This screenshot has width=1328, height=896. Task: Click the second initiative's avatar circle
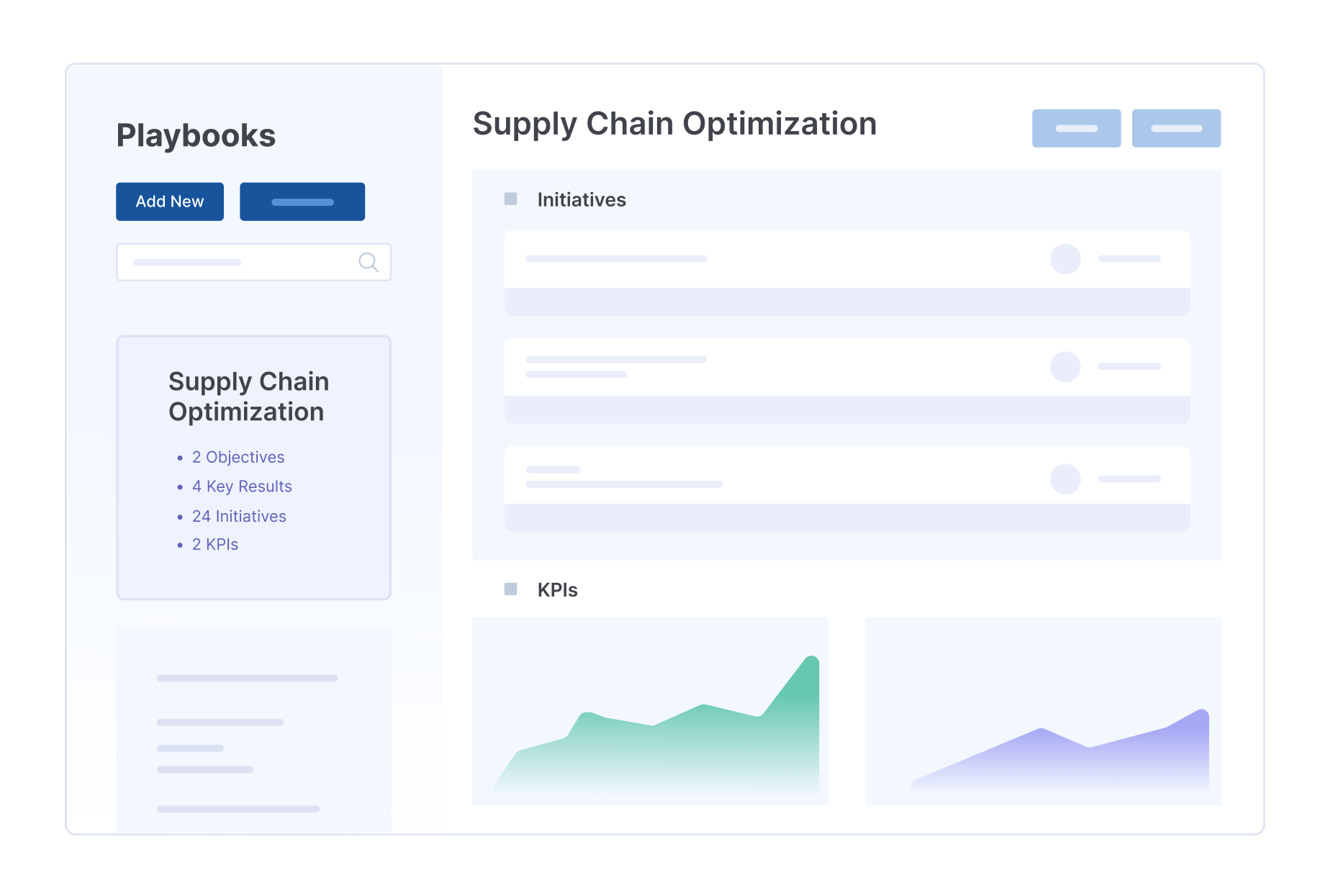1065,367
